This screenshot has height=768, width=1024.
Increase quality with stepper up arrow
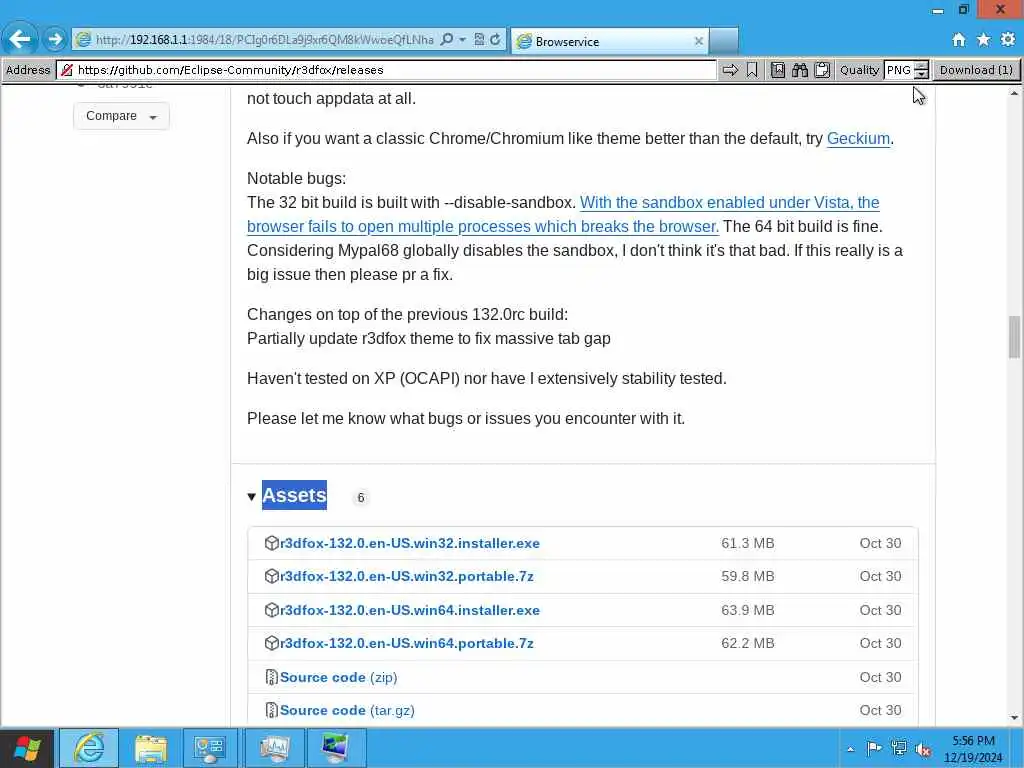[x=921, y=65]
